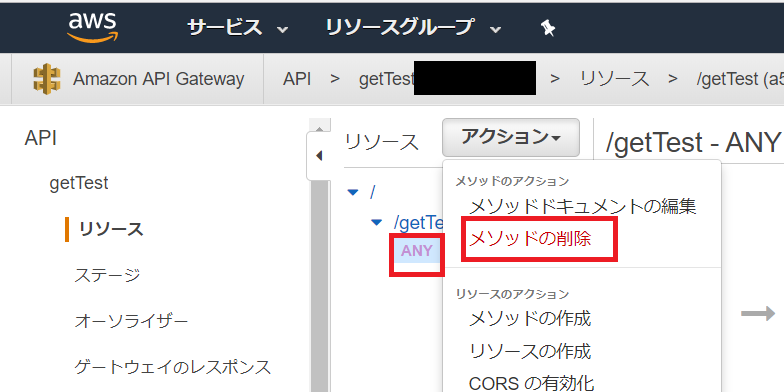Choose CORS の有効化 in Actions menu
Image resolution: width=784 pixels, height=392 pixels.
click(532, 384)
